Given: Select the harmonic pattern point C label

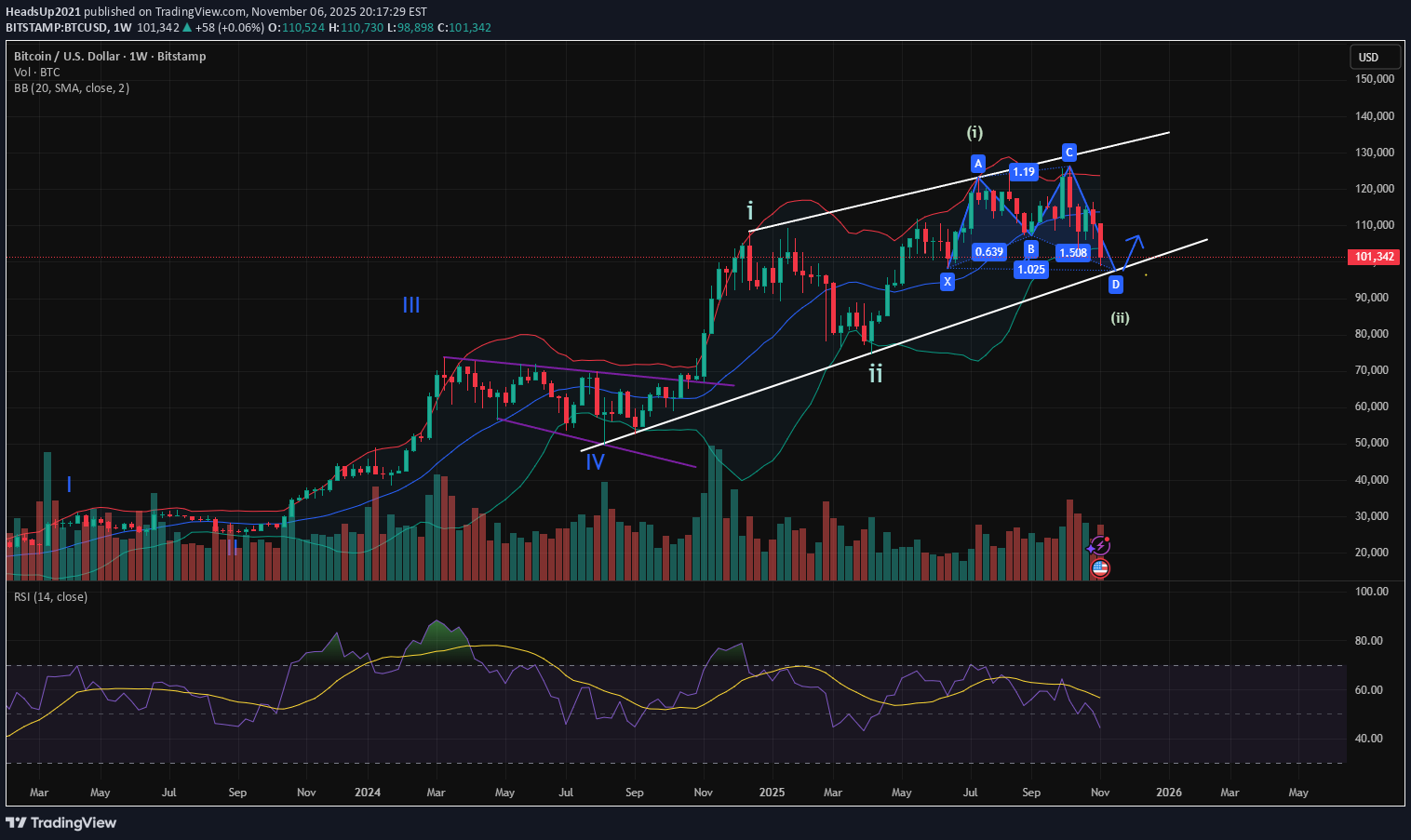Looking at the screenshot, I should (1069, 152).
